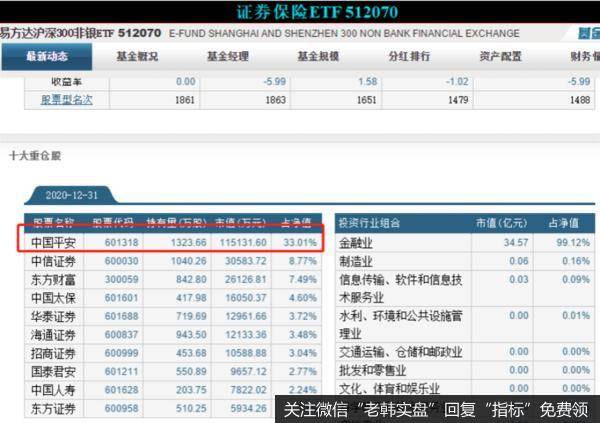Click stock code 601628
Image resolution: width=600 pixels, height=423 pixels.
[121, 390]
